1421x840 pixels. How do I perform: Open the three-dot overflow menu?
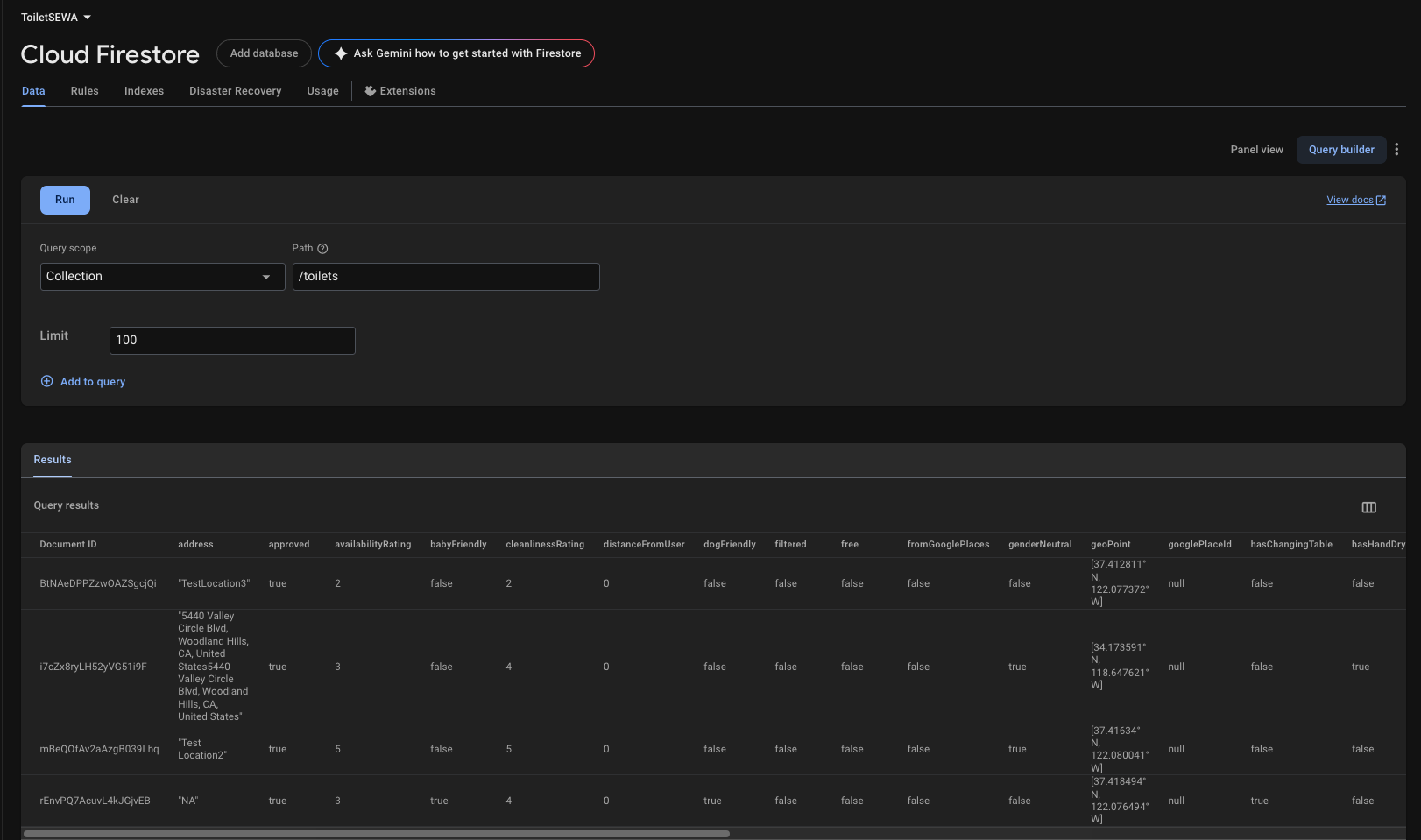tap(1396, 150)
